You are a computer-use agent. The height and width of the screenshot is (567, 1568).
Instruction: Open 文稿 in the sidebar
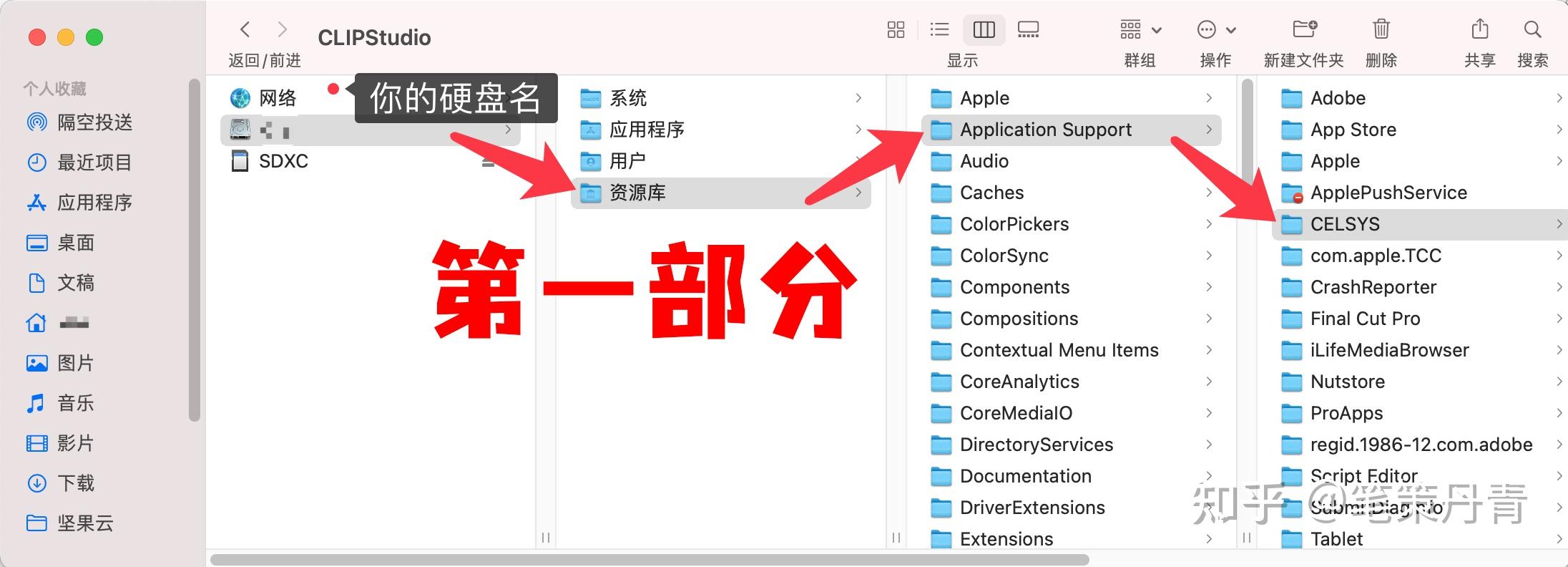coord(61,283)
